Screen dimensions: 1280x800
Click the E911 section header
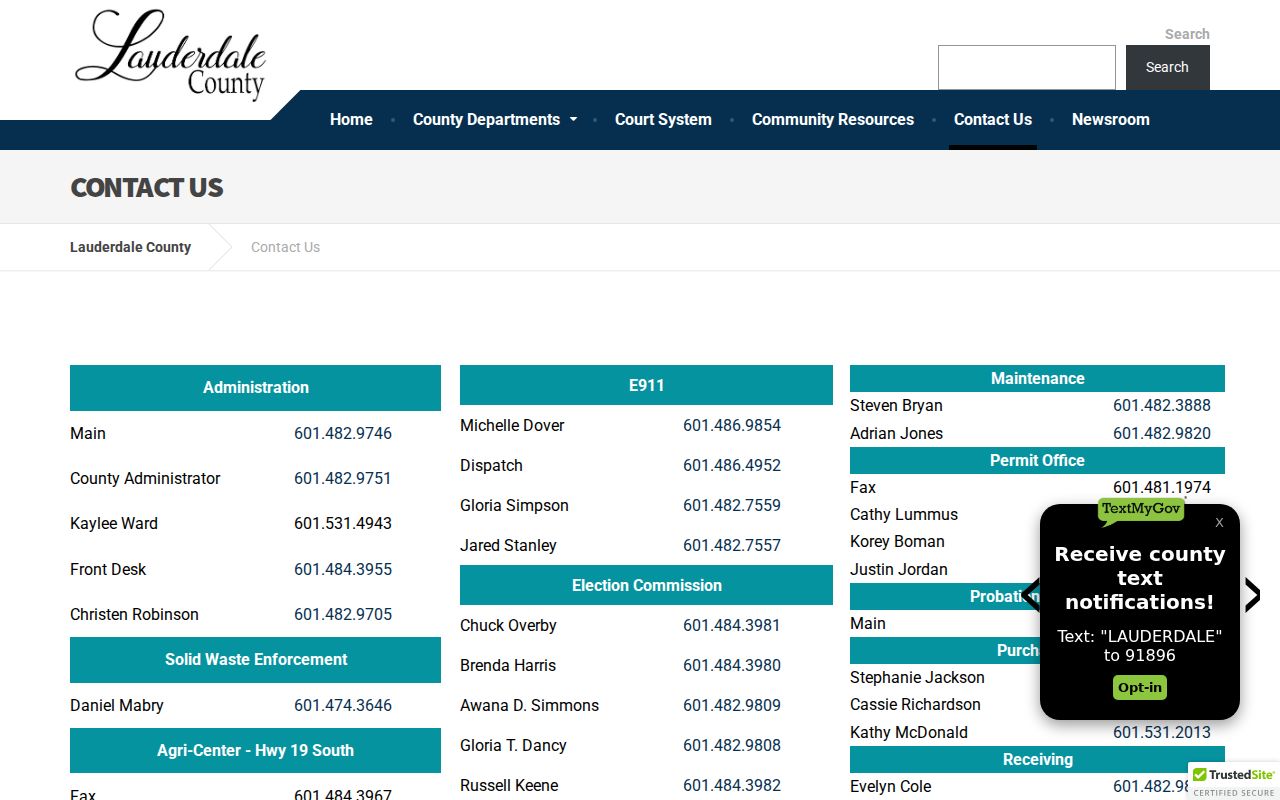[x=646, y=385]
